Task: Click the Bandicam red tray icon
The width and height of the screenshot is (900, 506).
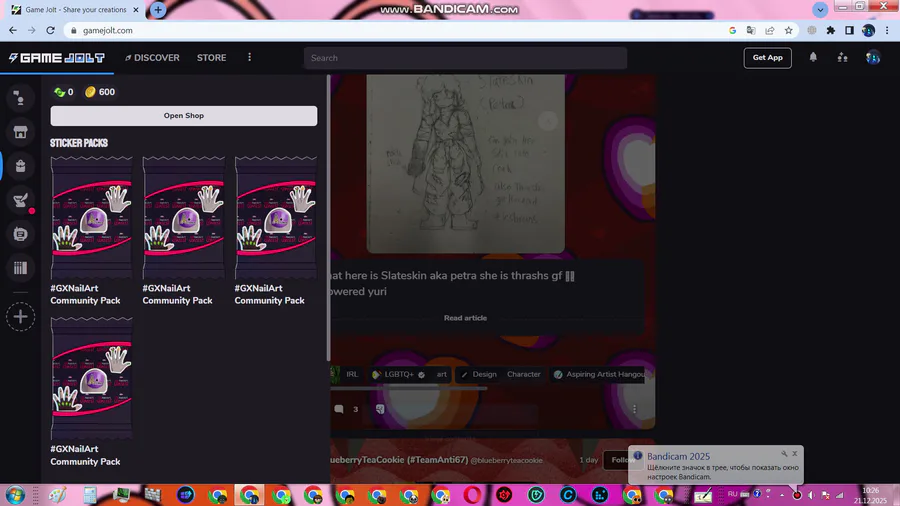Action: [797, 495]
